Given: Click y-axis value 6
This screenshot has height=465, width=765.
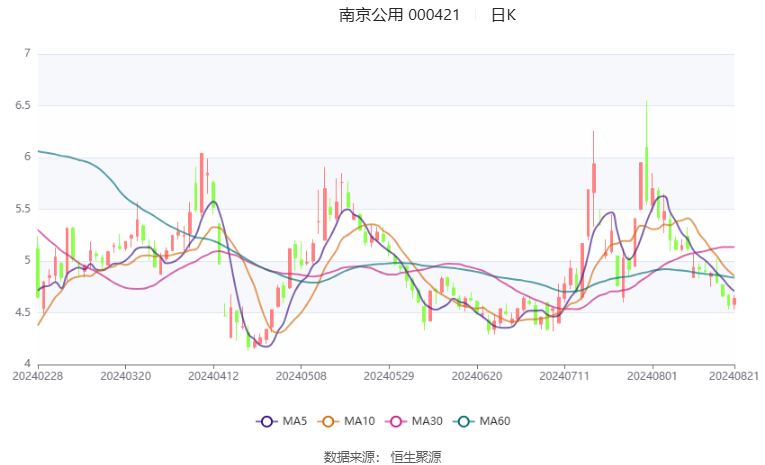Looking at the screenshot, I should tap(27, 157).
